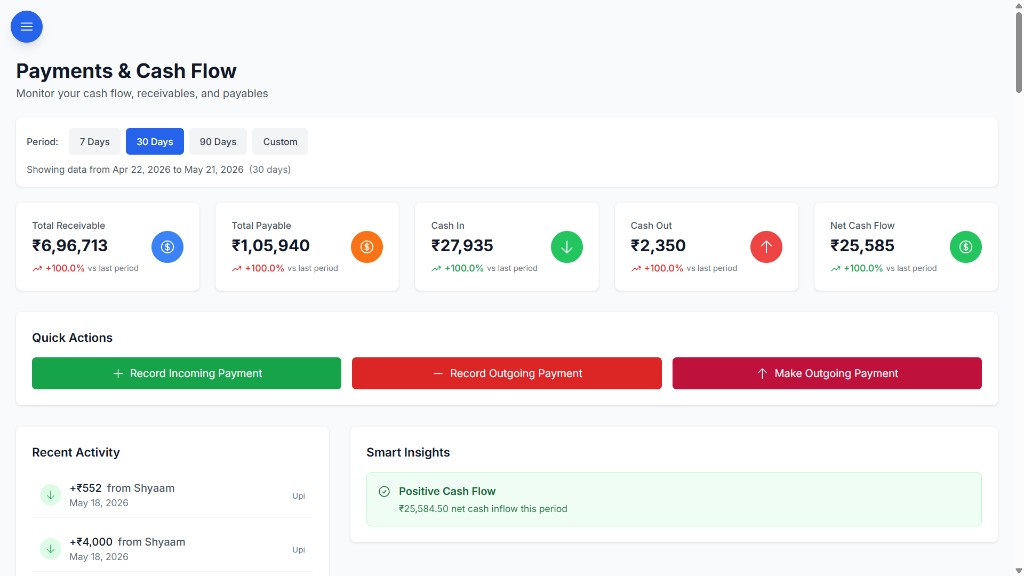Click the trend arrow under Total Receivable
This screenshot has width=1024, height=576.
click(37, 268)
